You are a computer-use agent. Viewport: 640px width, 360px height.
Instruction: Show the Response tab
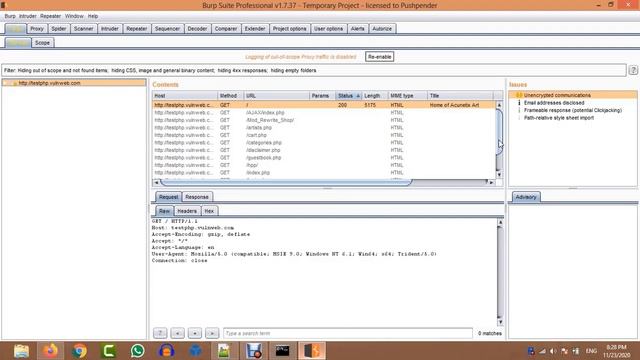[197, 197]
